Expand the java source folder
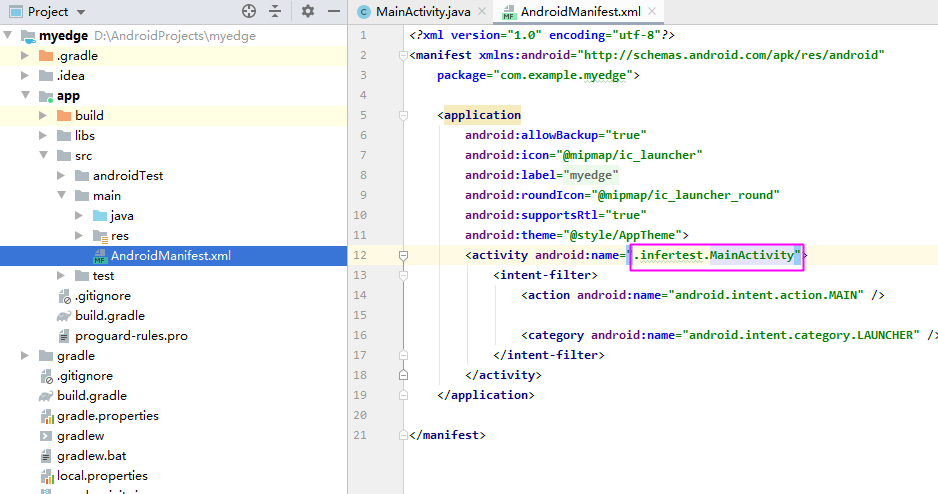 pos(79,215)
